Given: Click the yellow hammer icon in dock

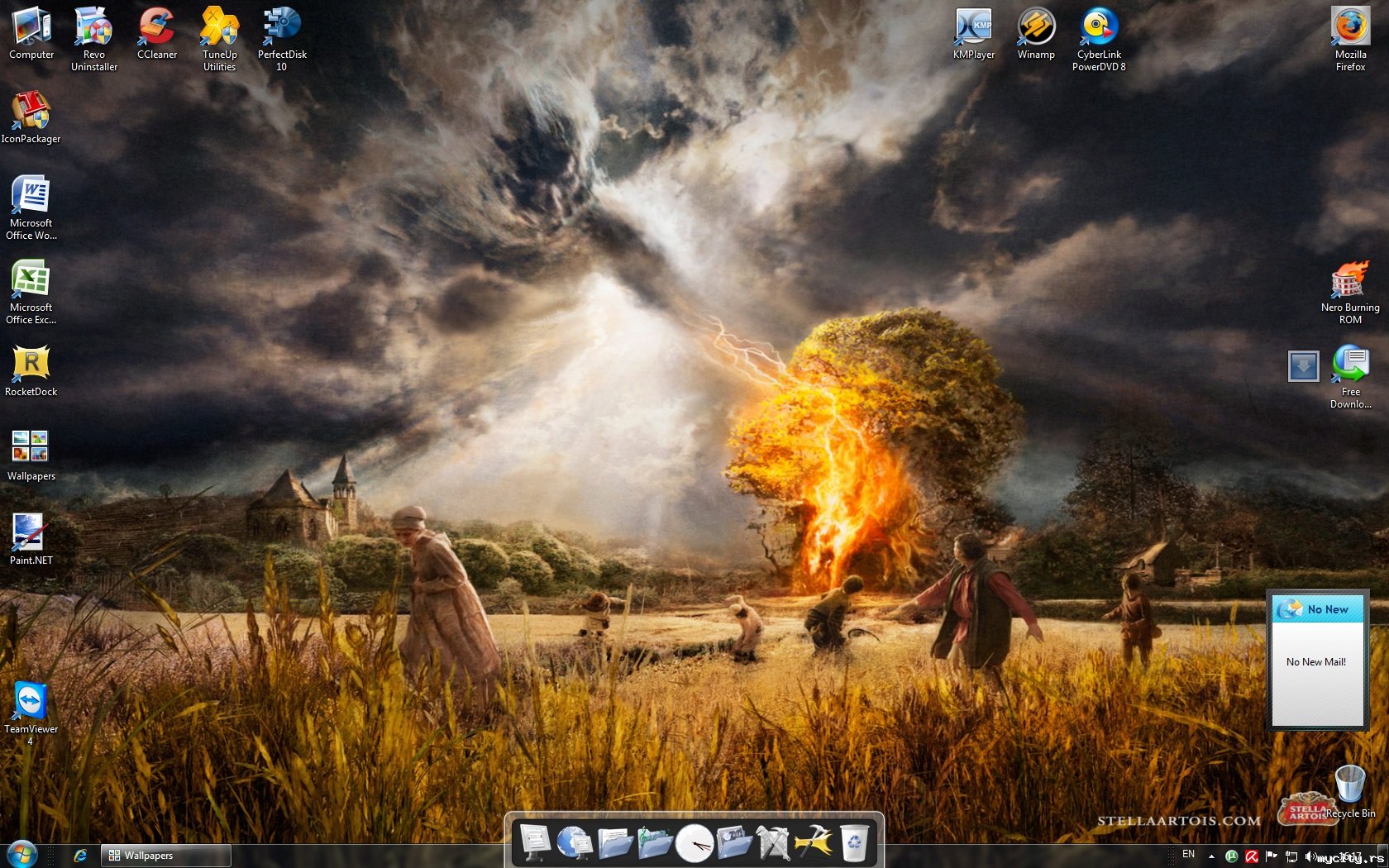Looking at the screenshot, I should coord(814,842).
